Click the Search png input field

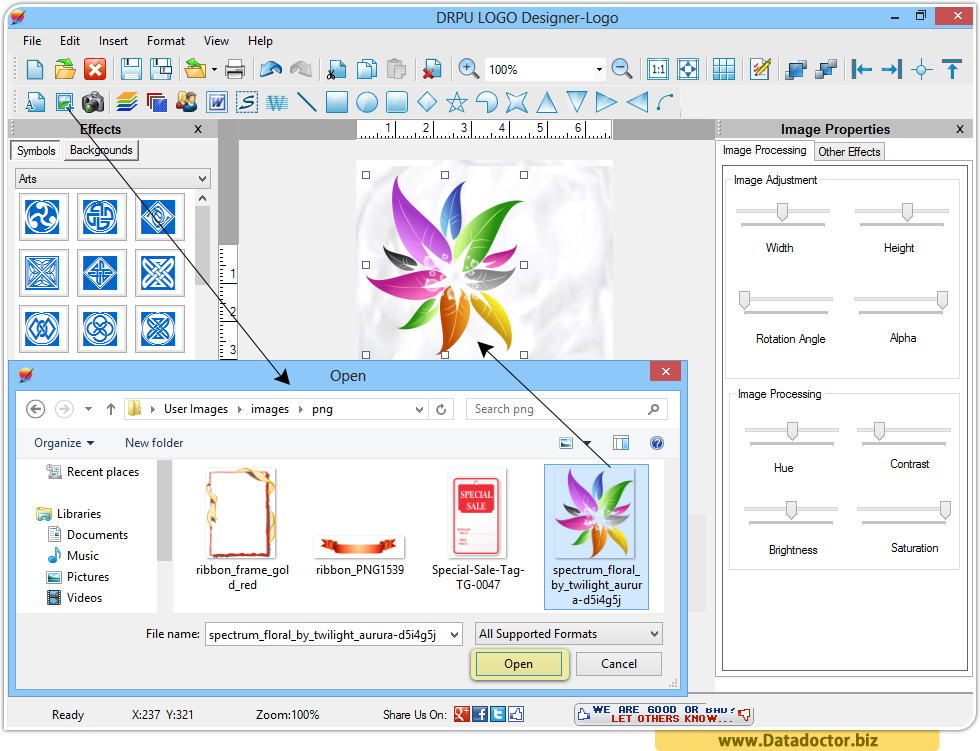pos(567,409)
